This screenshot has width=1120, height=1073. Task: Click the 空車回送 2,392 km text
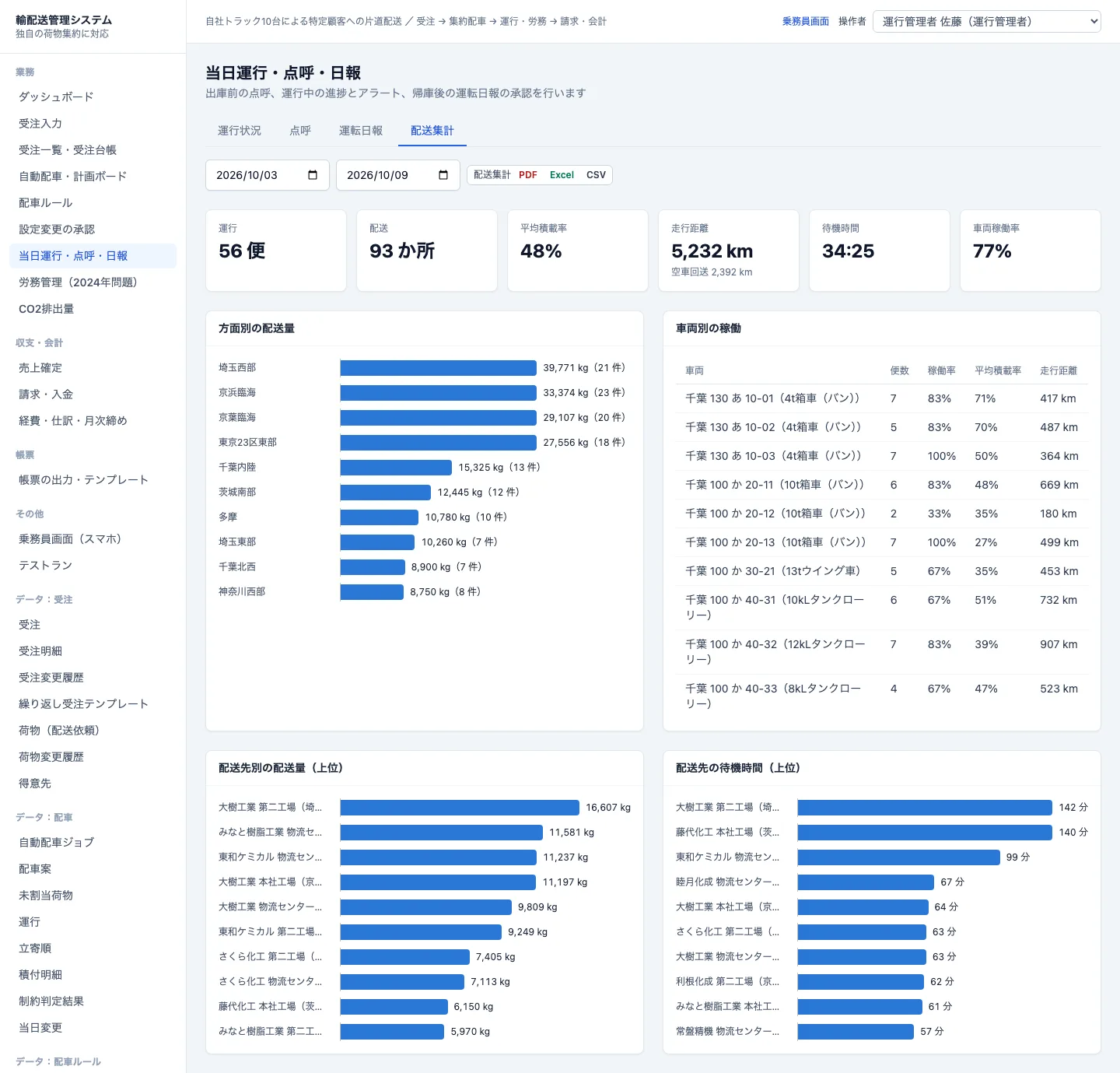(712, 272)
